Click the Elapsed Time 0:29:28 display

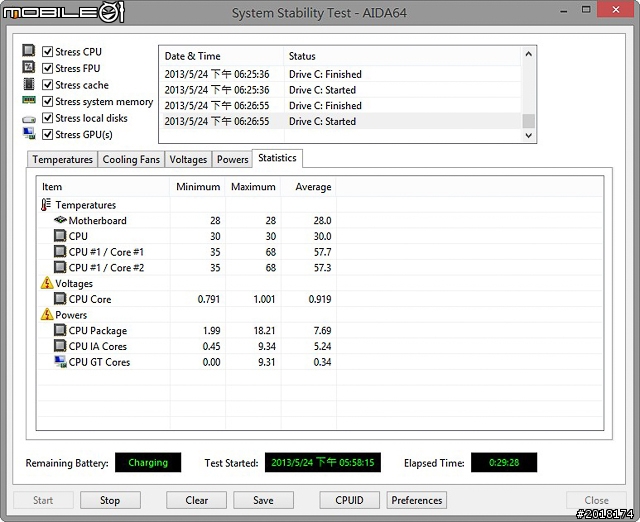click(504, 462)
